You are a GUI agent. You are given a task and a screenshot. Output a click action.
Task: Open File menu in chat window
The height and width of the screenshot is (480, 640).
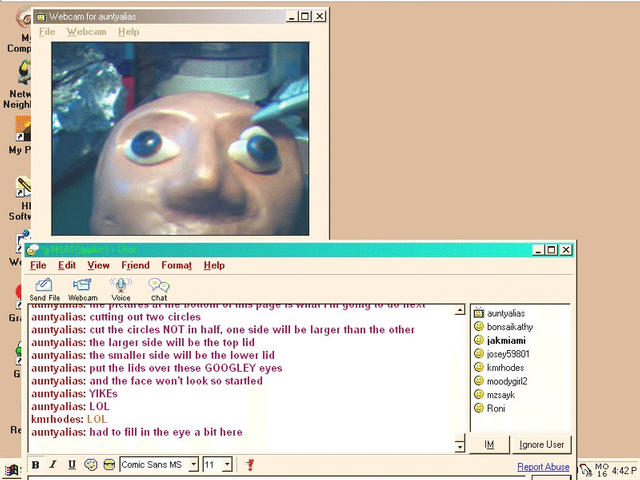(38, 265)
